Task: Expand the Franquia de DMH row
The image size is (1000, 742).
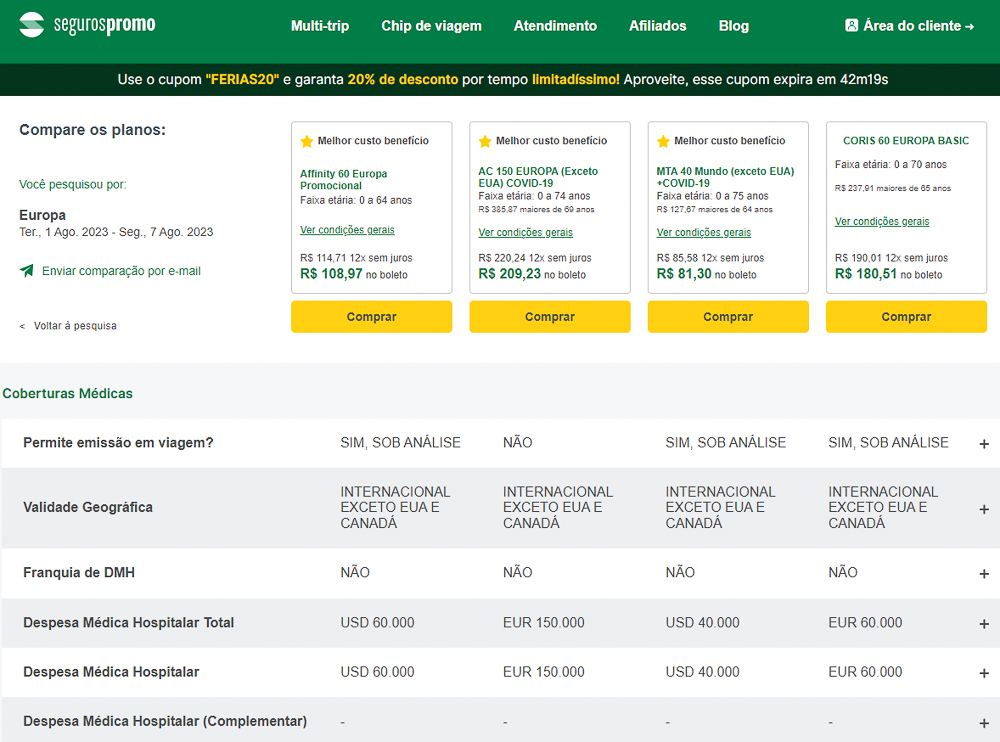Action: pyautogui.click(x=984, y=574)
